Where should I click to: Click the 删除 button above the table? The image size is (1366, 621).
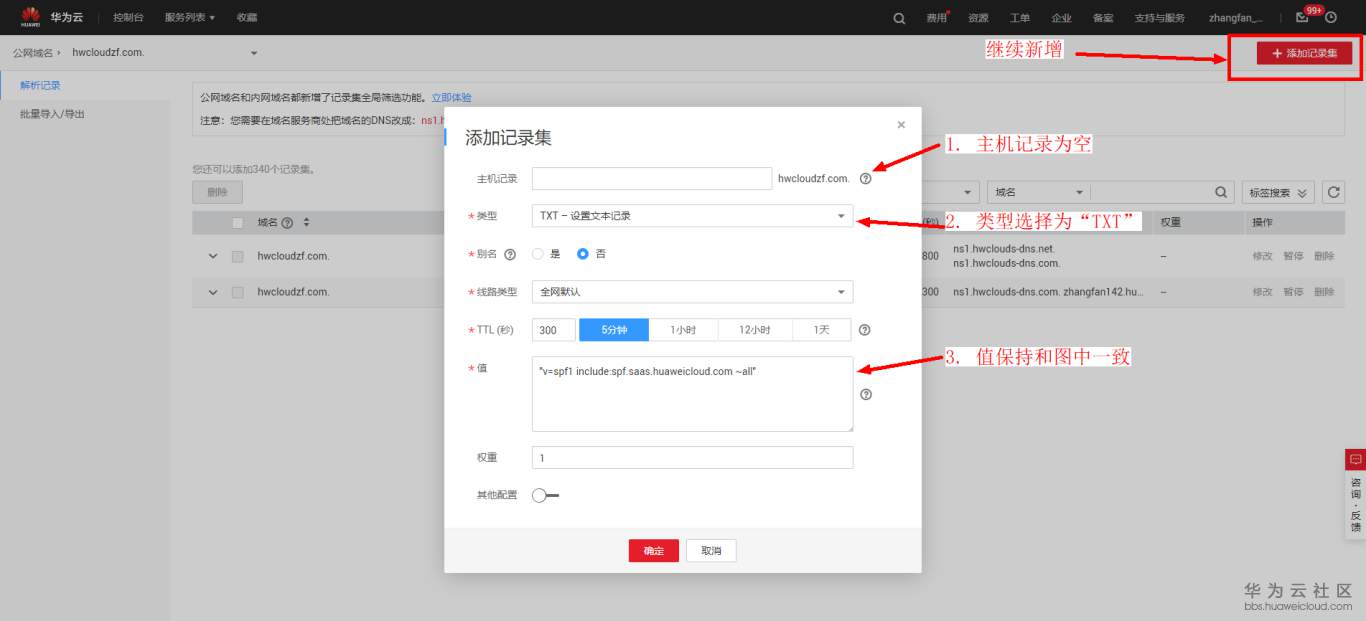[x=217, y=192]
